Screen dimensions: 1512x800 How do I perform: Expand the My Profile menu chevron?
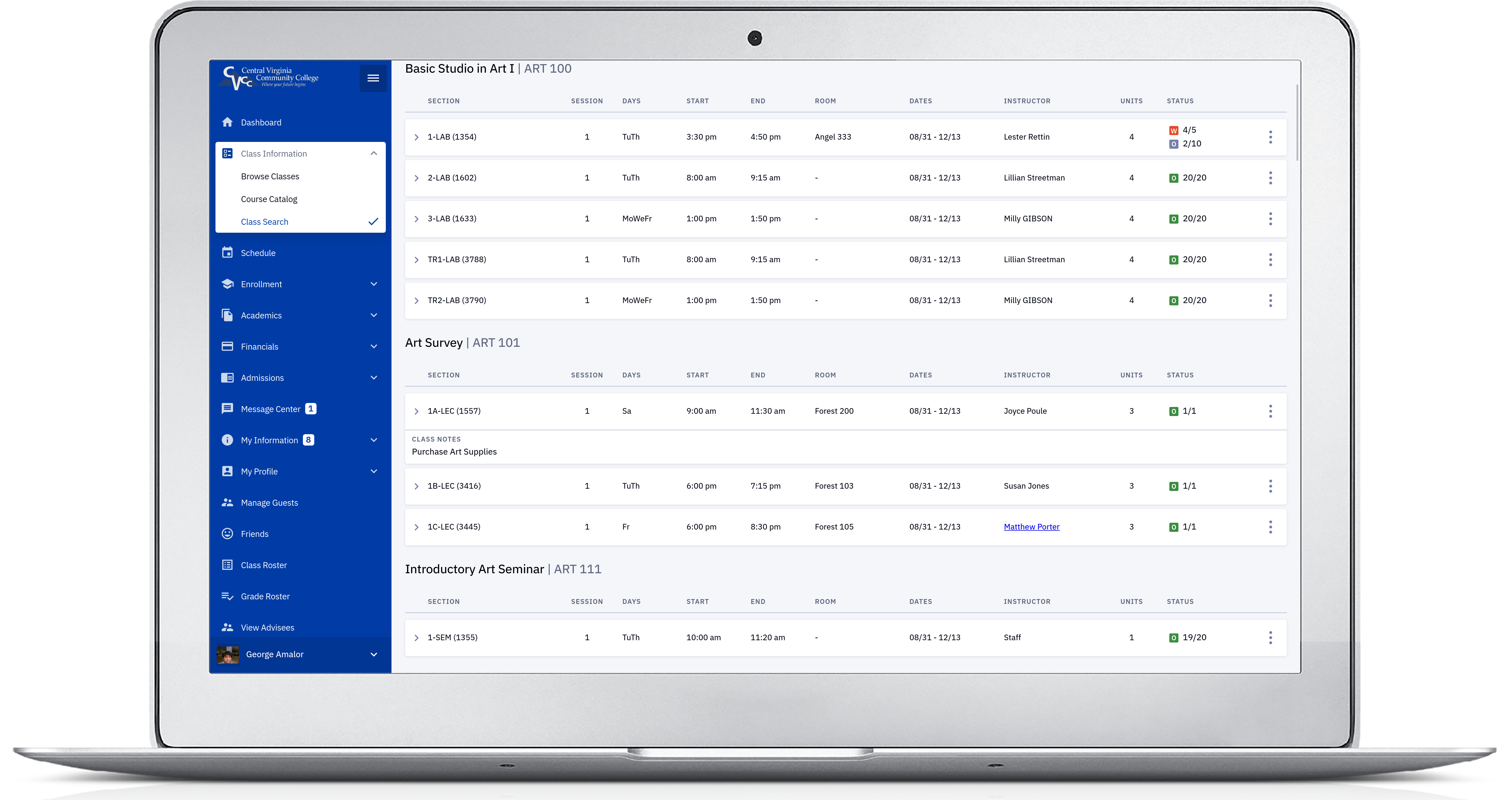[373, 471]
